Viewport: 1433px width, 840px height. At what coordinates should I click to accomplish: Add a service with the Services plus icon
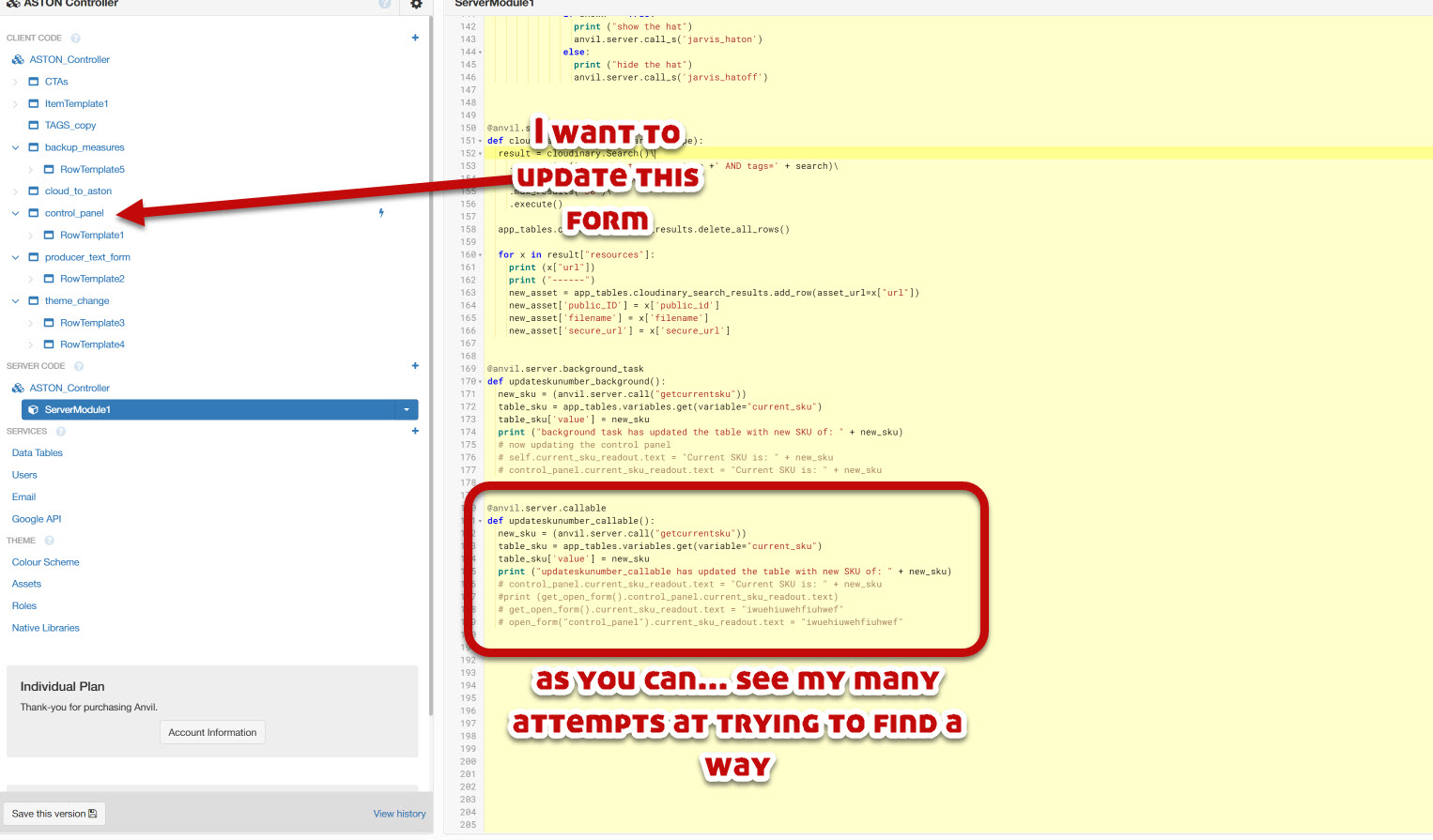pos(415,431)
